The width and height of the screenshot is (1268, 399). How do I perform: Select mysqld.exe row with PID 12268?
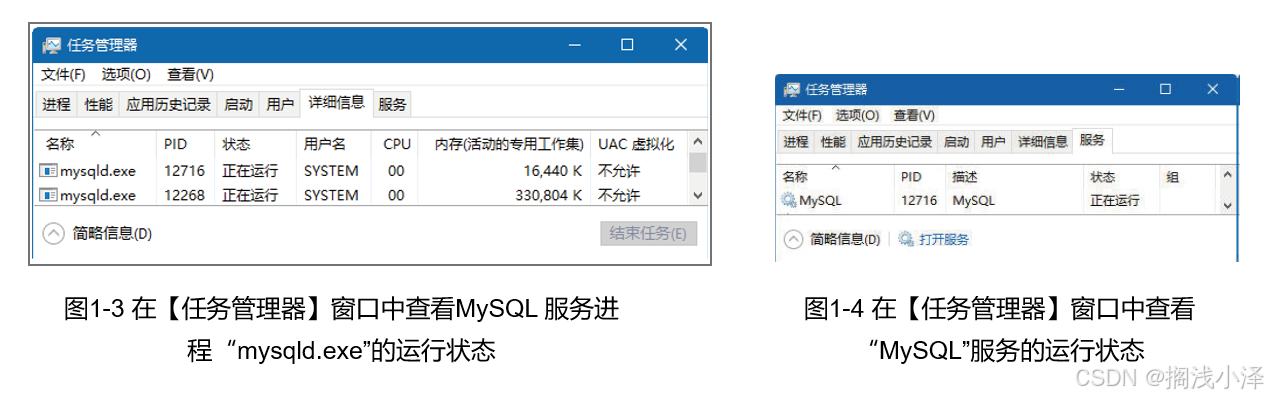(x=362, y=195)
